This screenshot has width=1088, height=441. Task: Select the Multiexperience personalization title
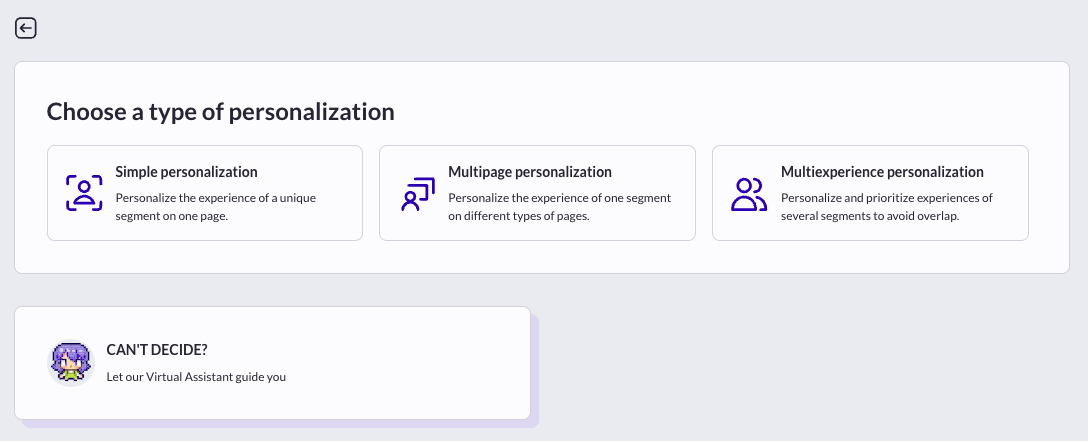pyautogui.click(x=882, y=172)
